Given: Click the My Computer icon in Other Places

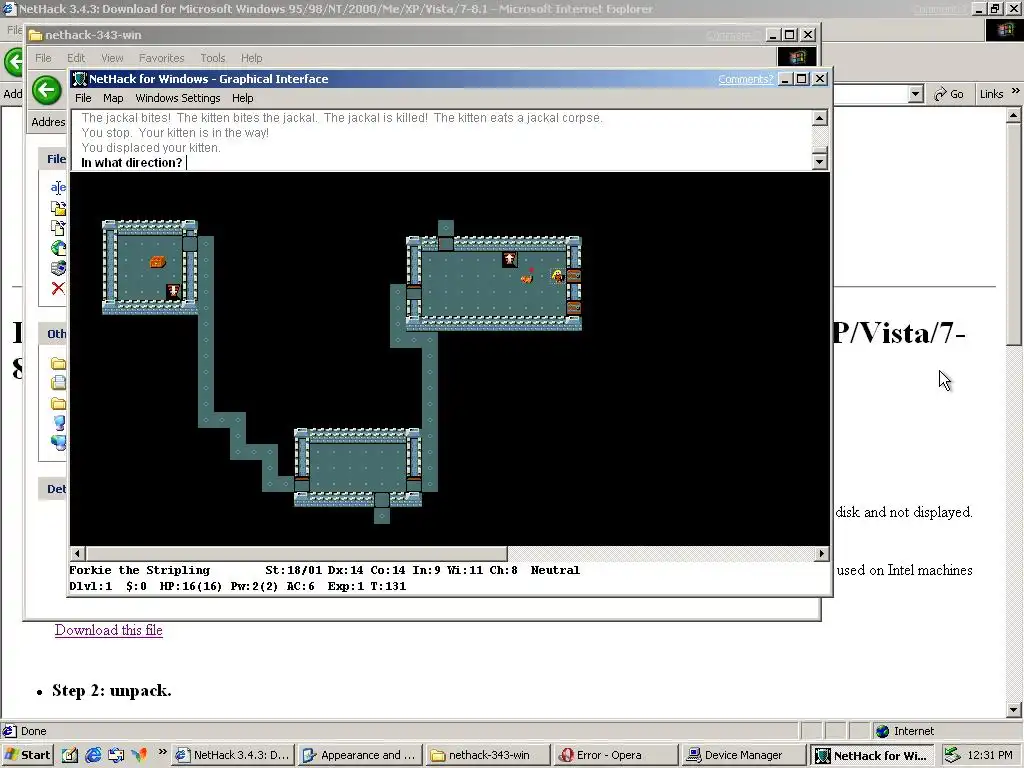Looking at the screenshot, I should click(x=58, y=423).
